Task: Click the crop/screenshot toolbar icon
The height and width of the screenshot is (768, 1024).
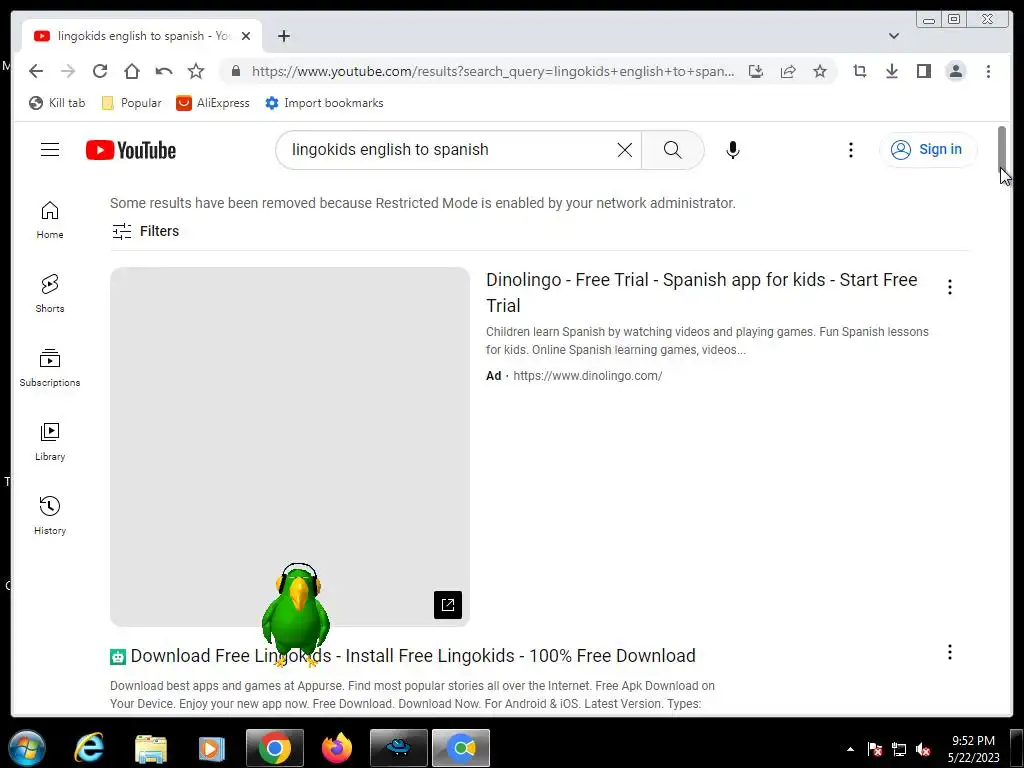Action: pos(859,71)
